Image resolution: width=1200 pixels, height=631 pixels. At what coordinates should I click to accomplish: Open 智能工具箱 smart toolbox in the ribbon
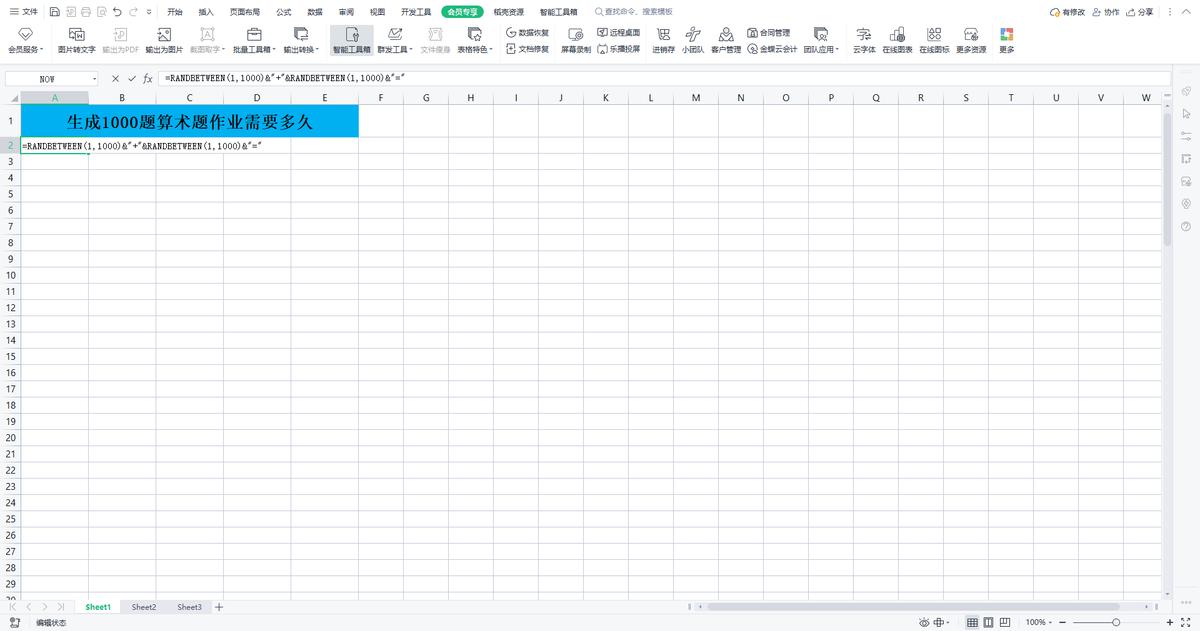351,40
